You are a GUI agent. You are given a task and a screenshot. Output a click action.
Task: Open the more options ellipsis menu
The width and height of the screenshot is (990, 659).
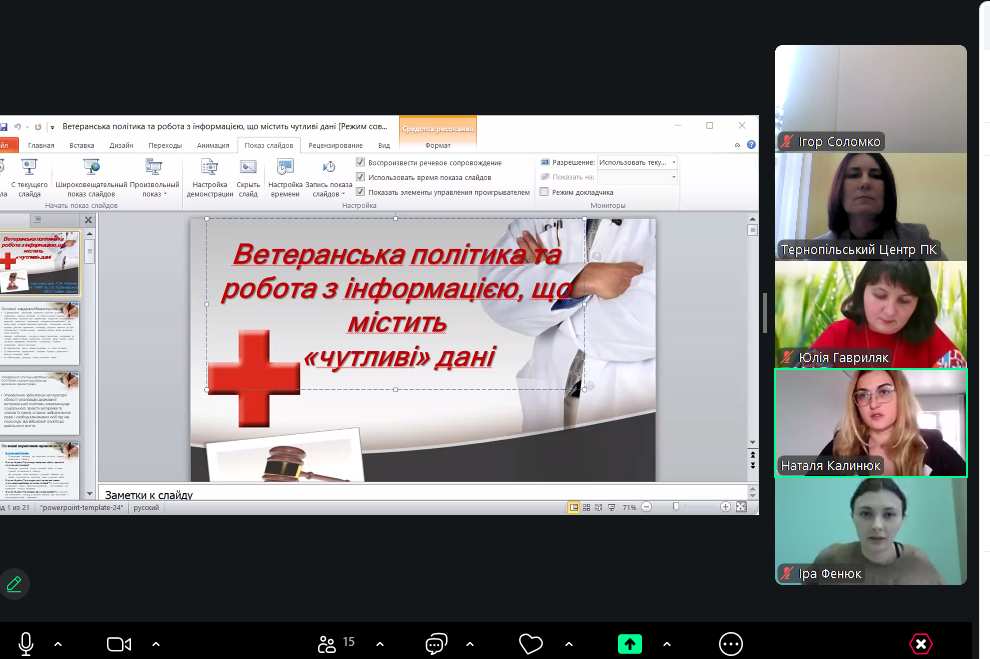click(731, 644)
